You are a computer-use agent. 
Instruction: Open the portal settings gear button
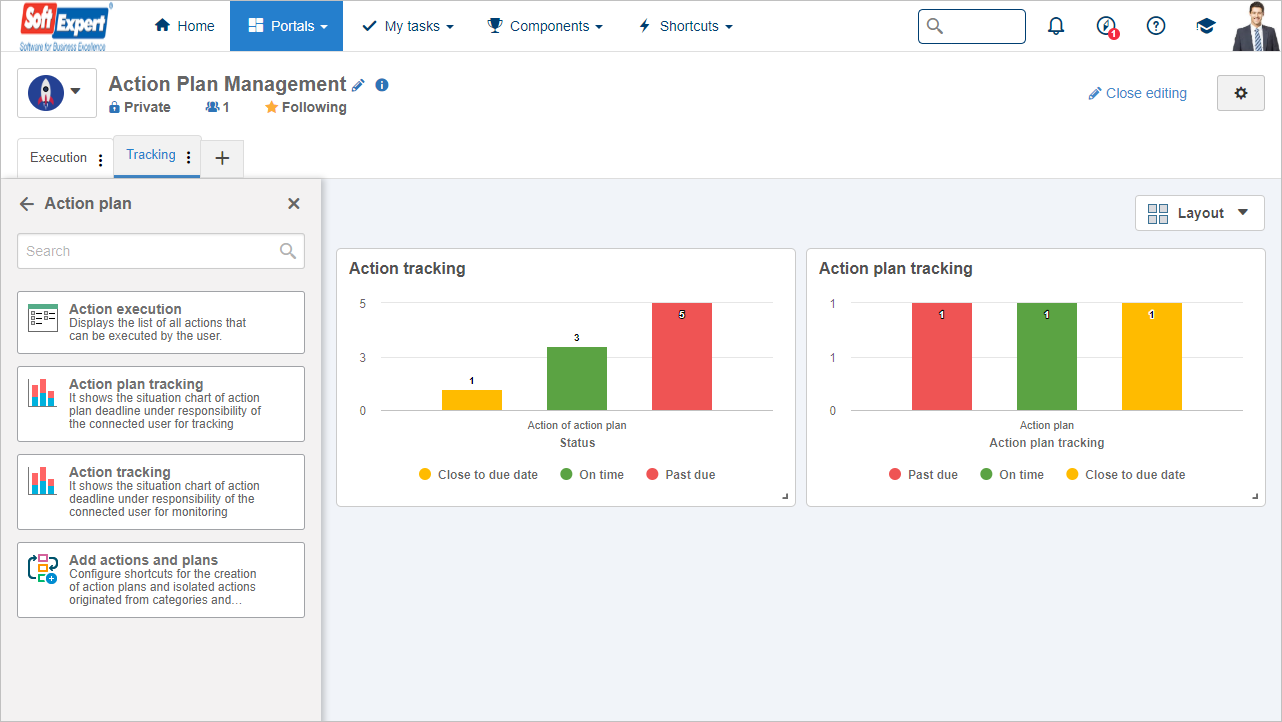[1241, 93]
